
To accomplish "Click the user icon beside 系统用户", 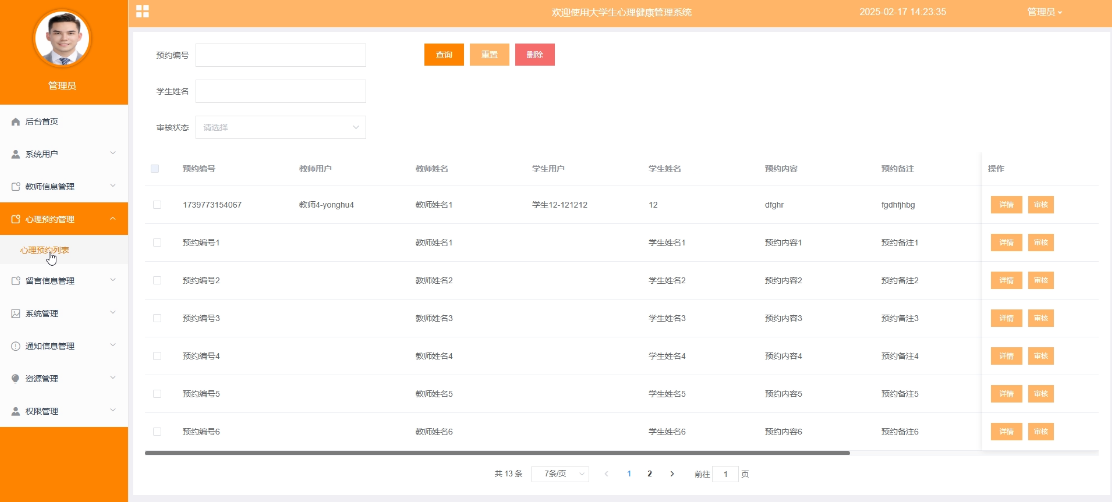I will click(x=16, y=154).
